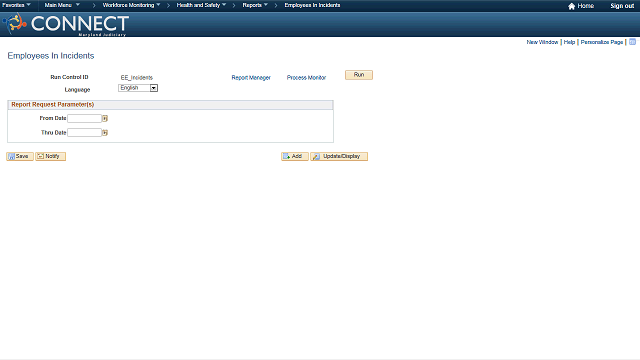This screenshot has width=640, height=360.
Task: Click the Update/Display button
Action: point(339,156)
